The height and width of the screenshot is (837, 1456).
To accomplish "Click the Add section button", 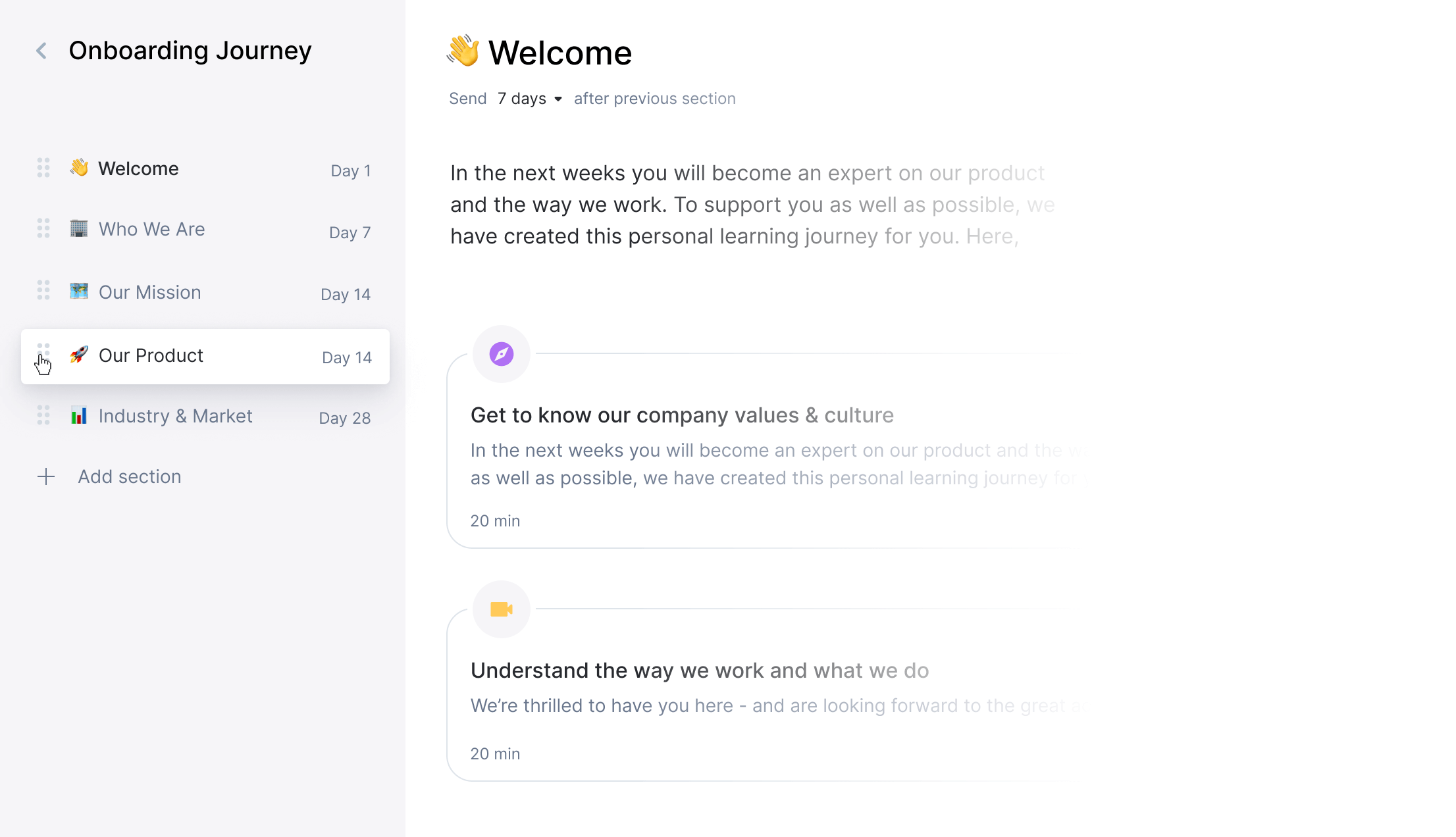I will pyautogui.click(x=130, y=476).
